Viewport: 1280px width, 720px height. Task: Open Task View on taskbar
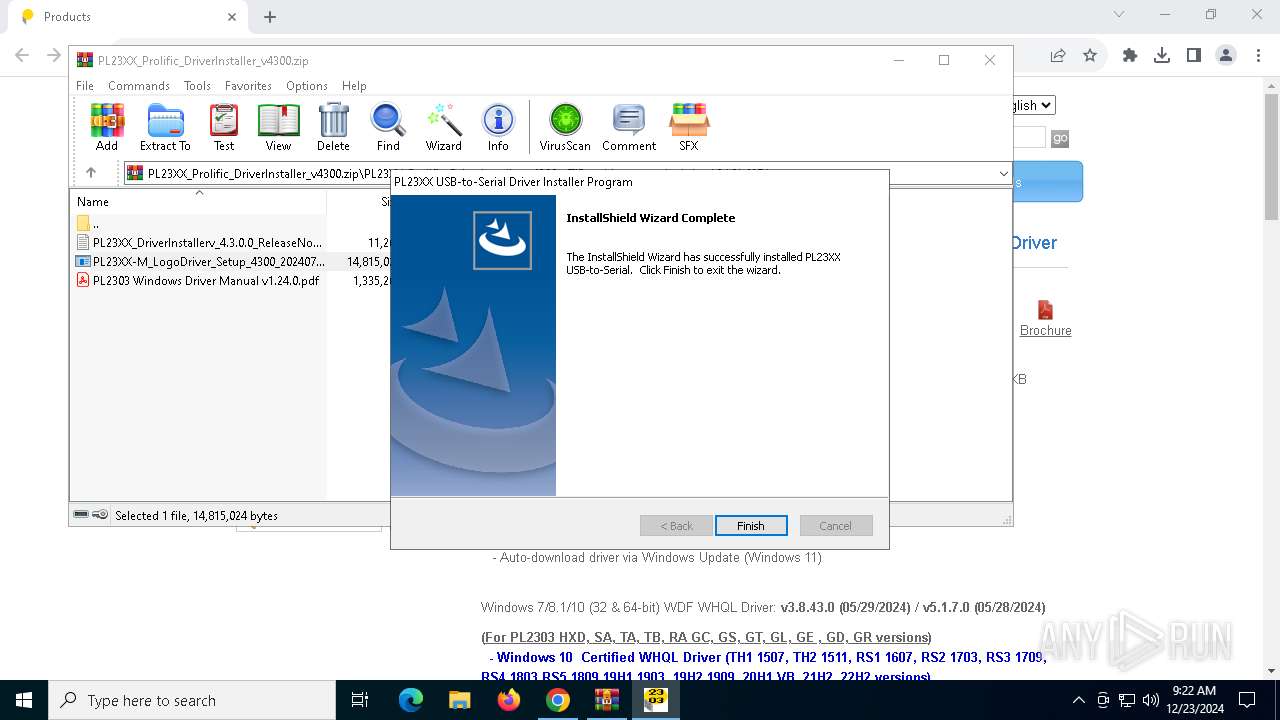361,700
